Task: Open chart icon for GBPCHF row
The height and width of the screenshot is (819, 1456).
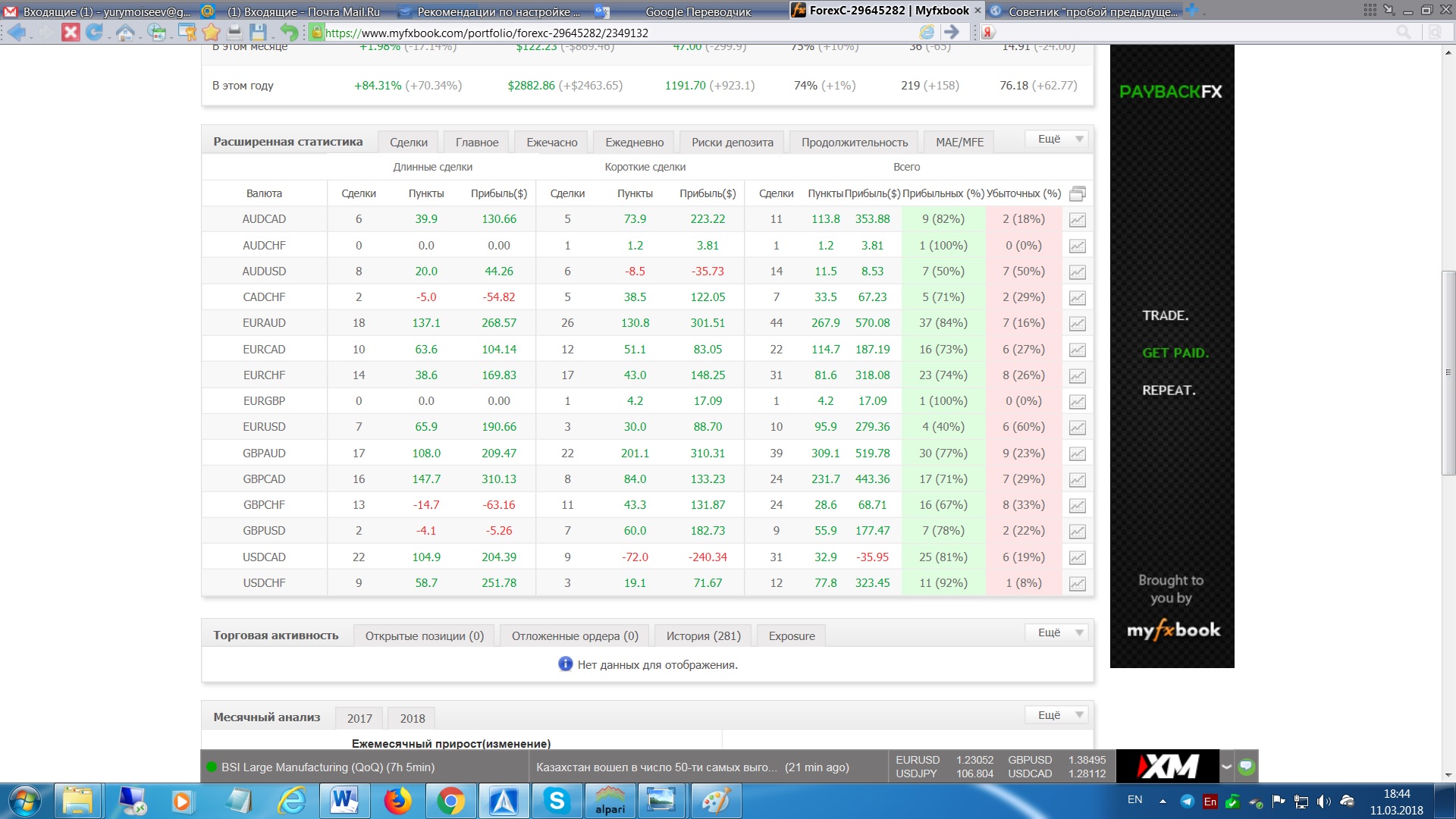Action: click(1077, 506)
